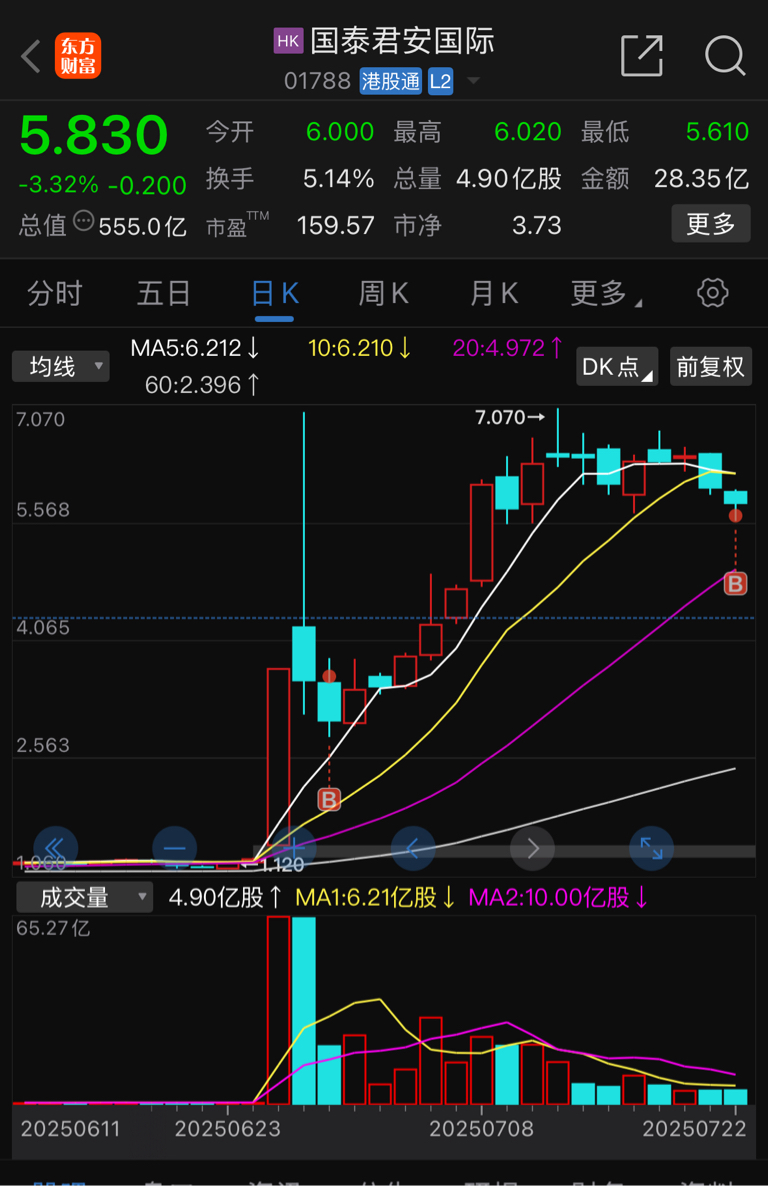Open the 均线 indicator dropdown

pos(60,367)
